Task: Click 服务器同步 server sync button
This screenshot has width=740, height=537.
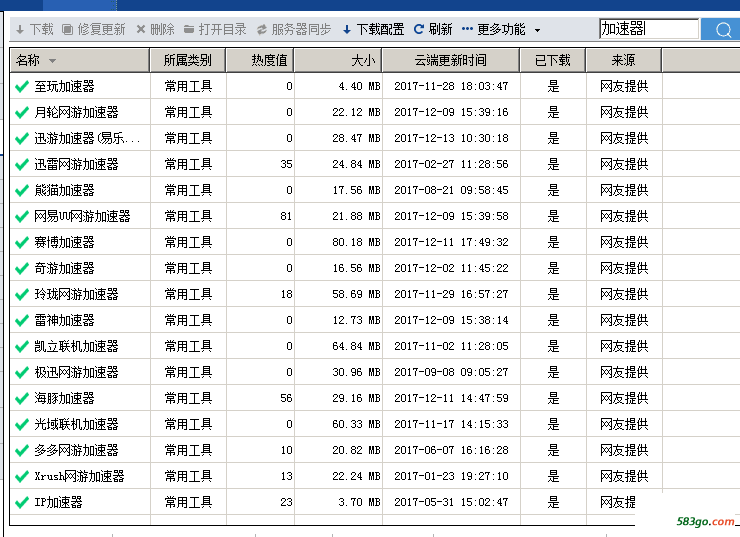Action: [294, 30]
